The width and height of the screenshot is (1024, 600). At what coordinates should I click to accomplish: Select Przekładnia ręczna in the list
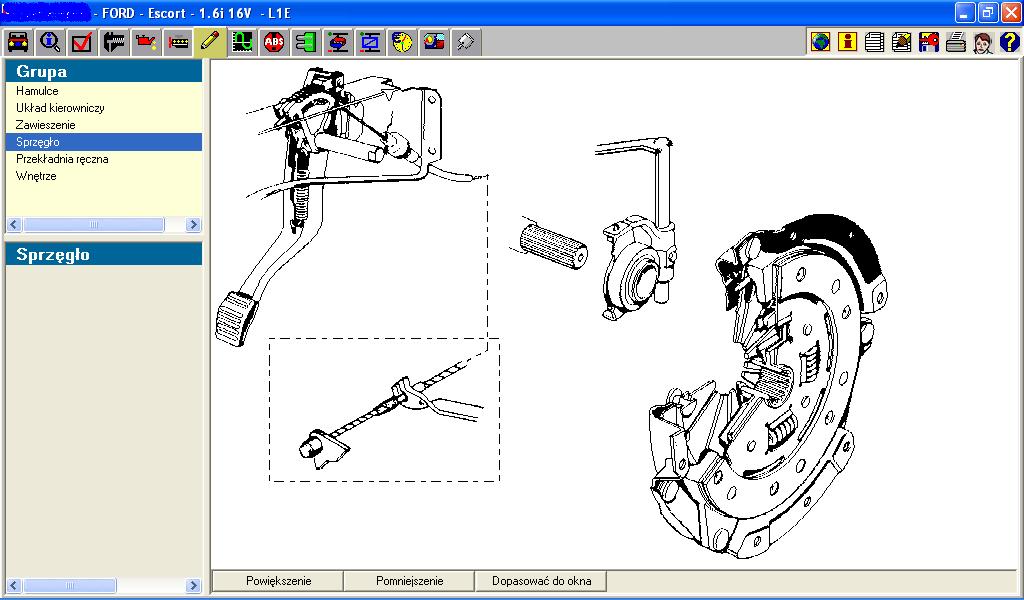tap(62, 159)
